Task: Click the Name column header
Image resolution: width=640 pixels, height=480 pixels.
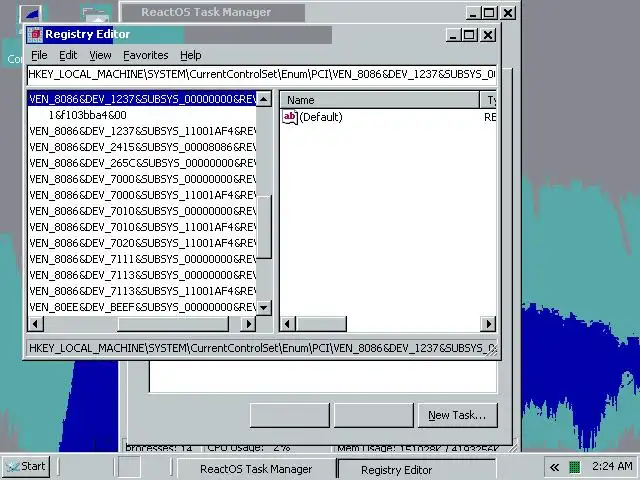Action: 380,100
